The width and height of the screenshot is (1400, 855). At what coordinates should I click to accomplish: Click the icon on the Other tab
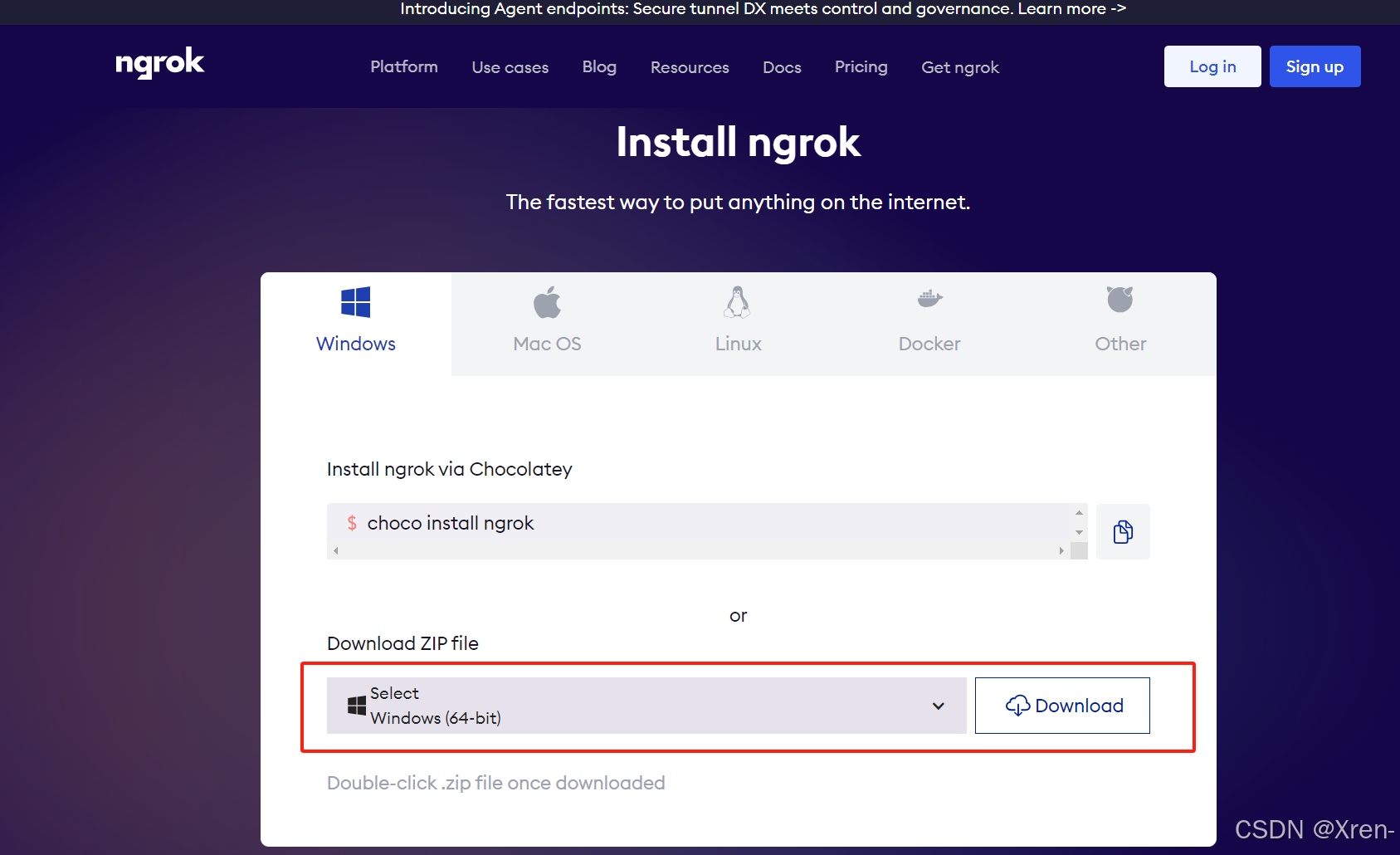pyautogui.click(x=1120, y=299)
